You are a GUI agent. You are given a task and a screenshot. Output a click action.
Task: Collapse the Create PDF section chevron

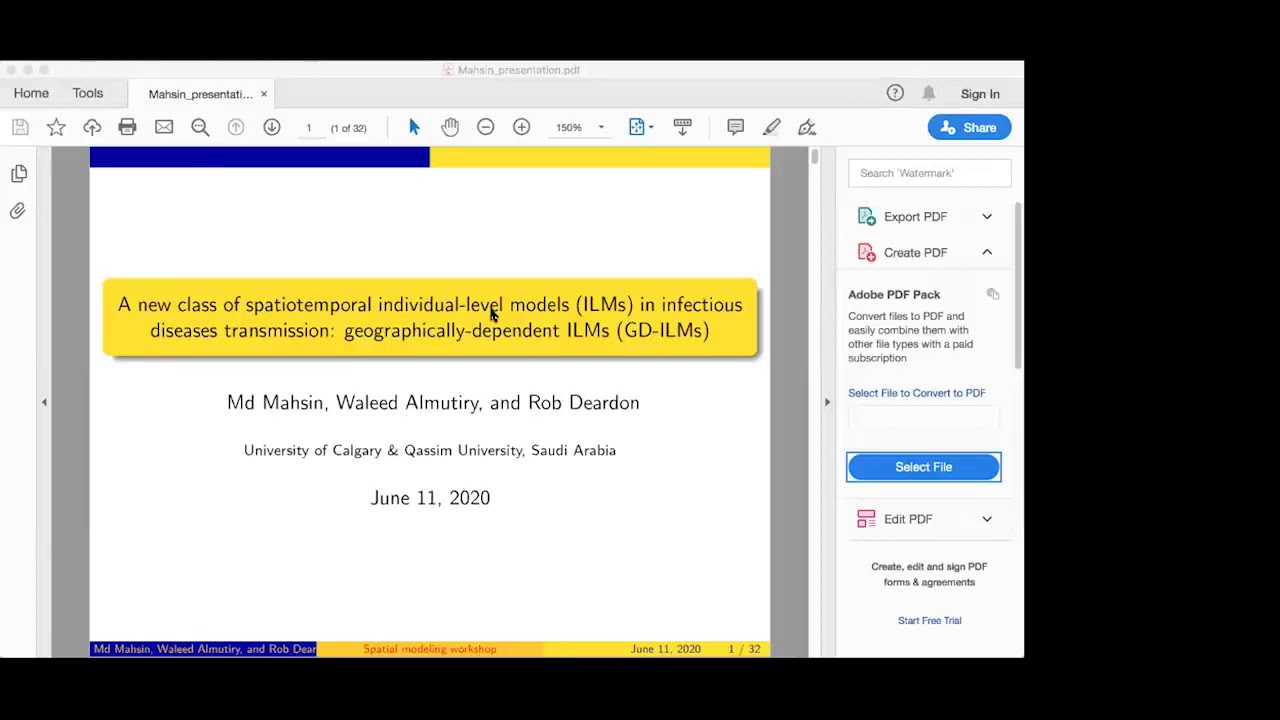[987, 252]
